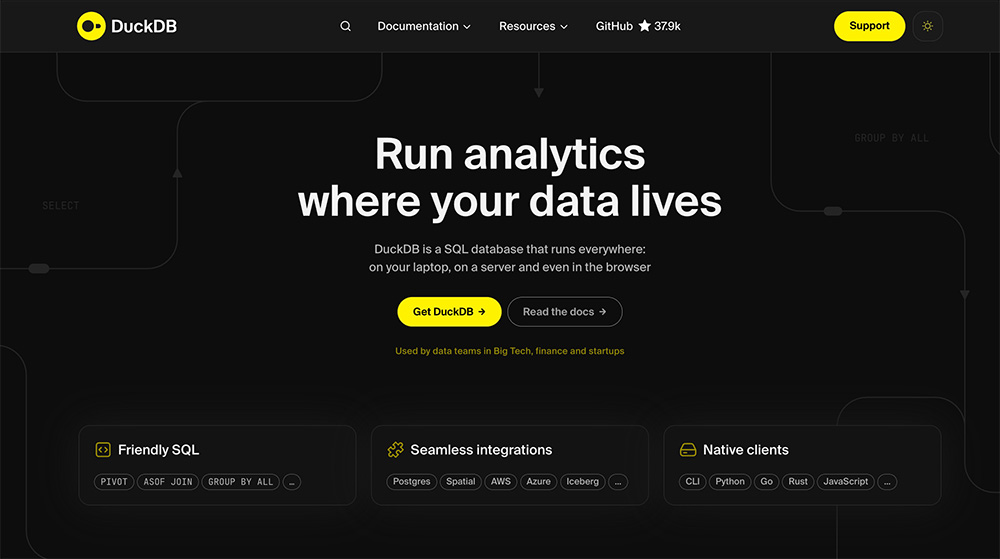The width and height of the screenshot is (1000, 559).
Task: Select the Python tag
Action: tap(730, 482)
